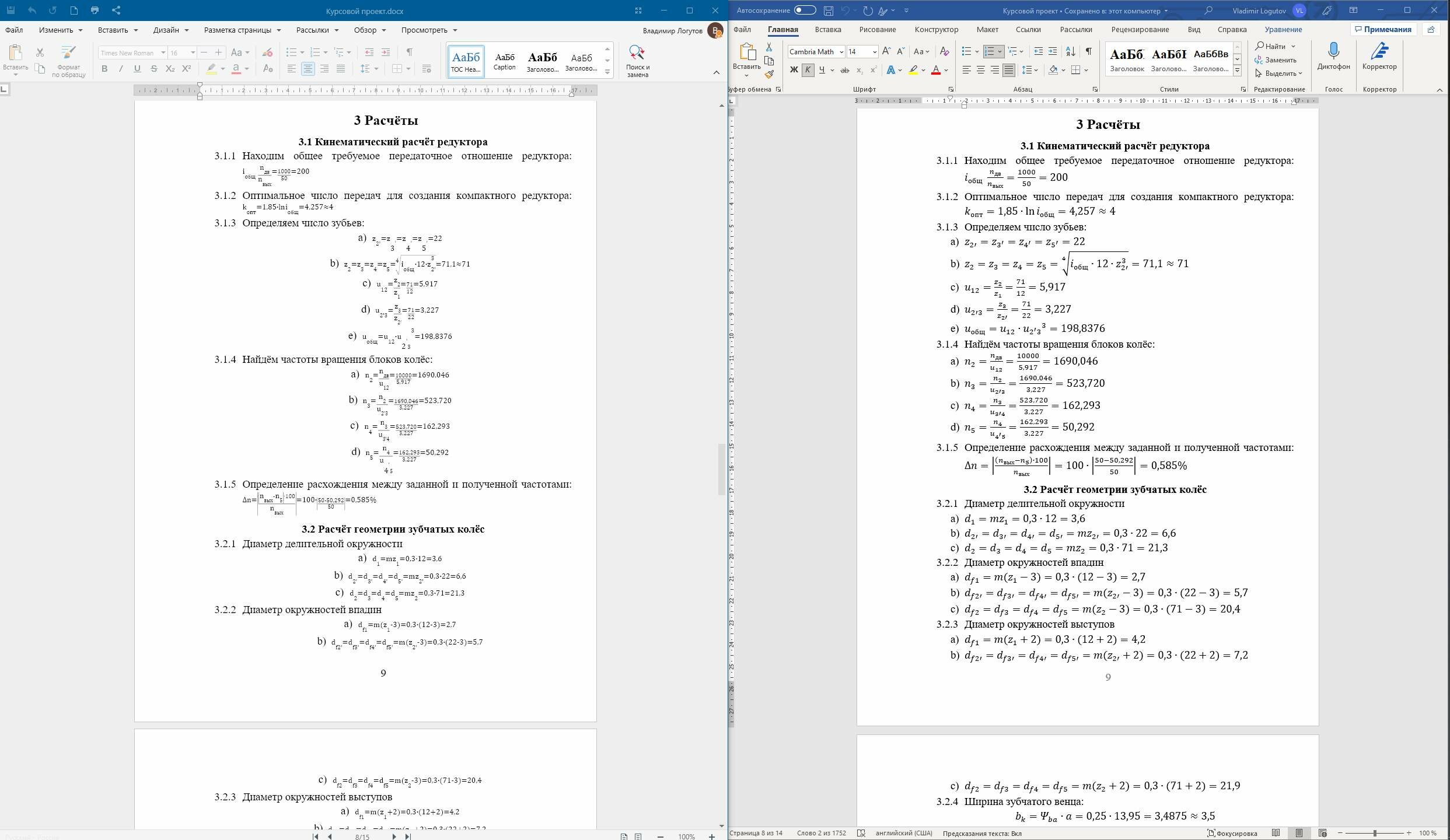Open 'Поиск и замена' search tool

click(x=638, y=61)
